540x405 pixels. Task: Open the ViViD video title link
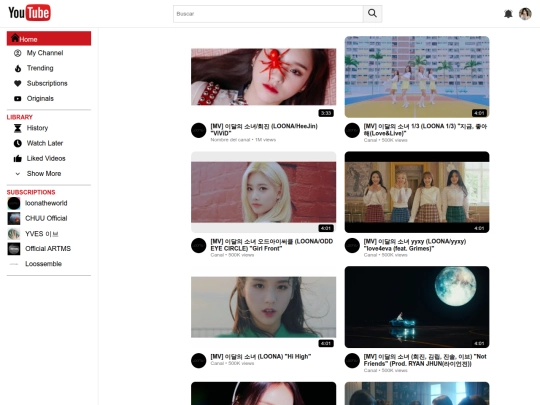[x=264, y=130]
